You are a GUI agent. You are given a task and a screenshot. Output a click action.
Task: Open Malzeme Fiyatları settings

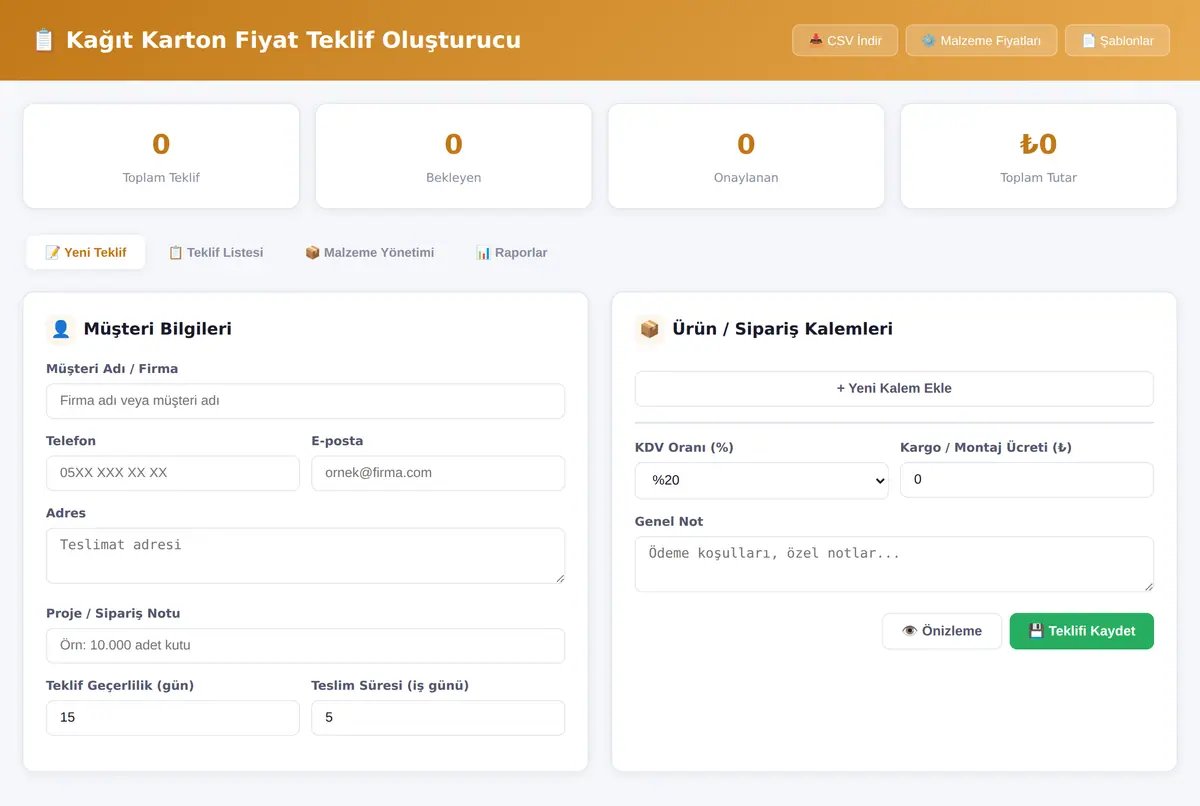pyautogui.click(x=981, y=41)
